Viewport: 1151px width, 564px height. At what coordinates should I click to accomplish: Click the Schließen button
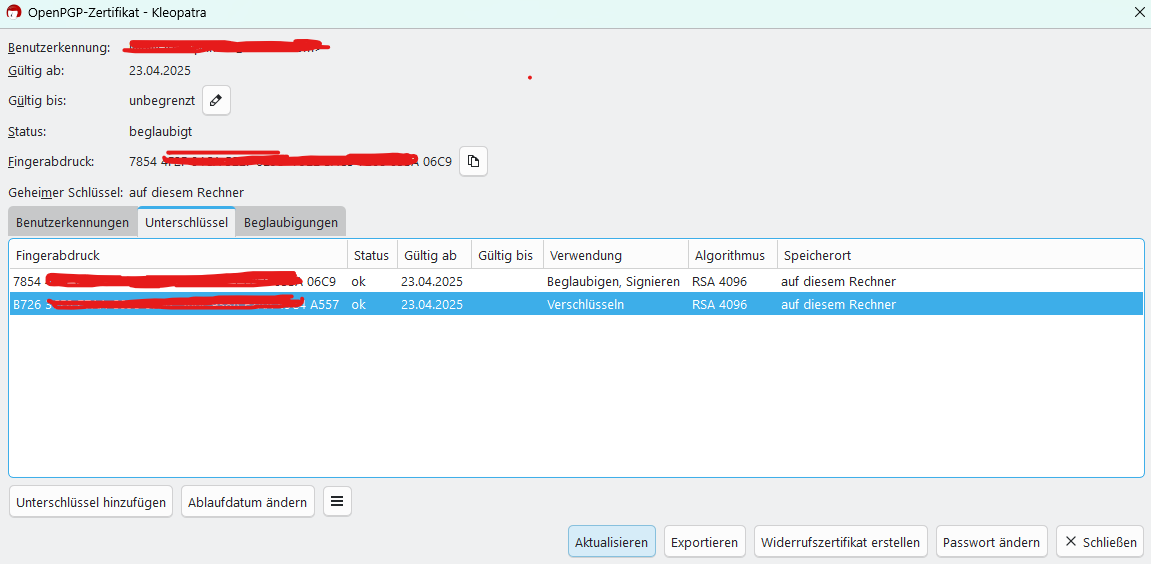point(1100,542)
